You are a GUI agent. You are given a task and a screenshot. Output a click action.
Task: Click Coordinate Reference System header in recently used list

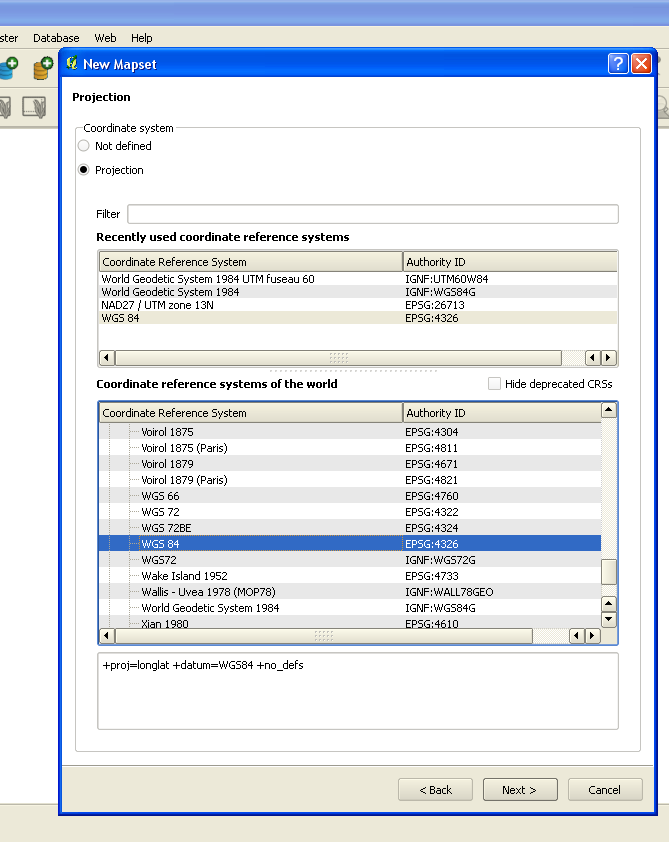click(251, 262)
